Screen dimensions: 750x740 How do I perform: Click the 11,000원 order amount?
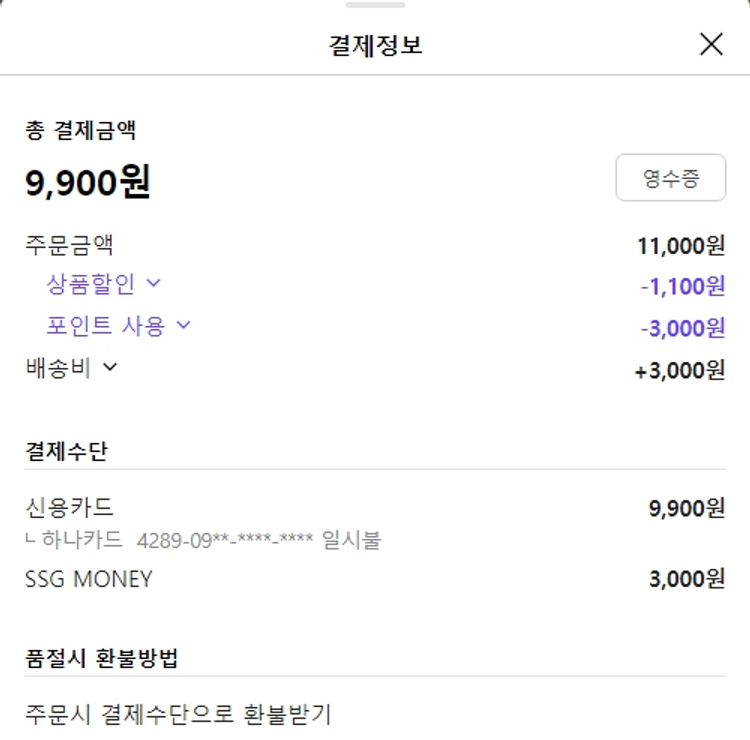tap(680, 245)
